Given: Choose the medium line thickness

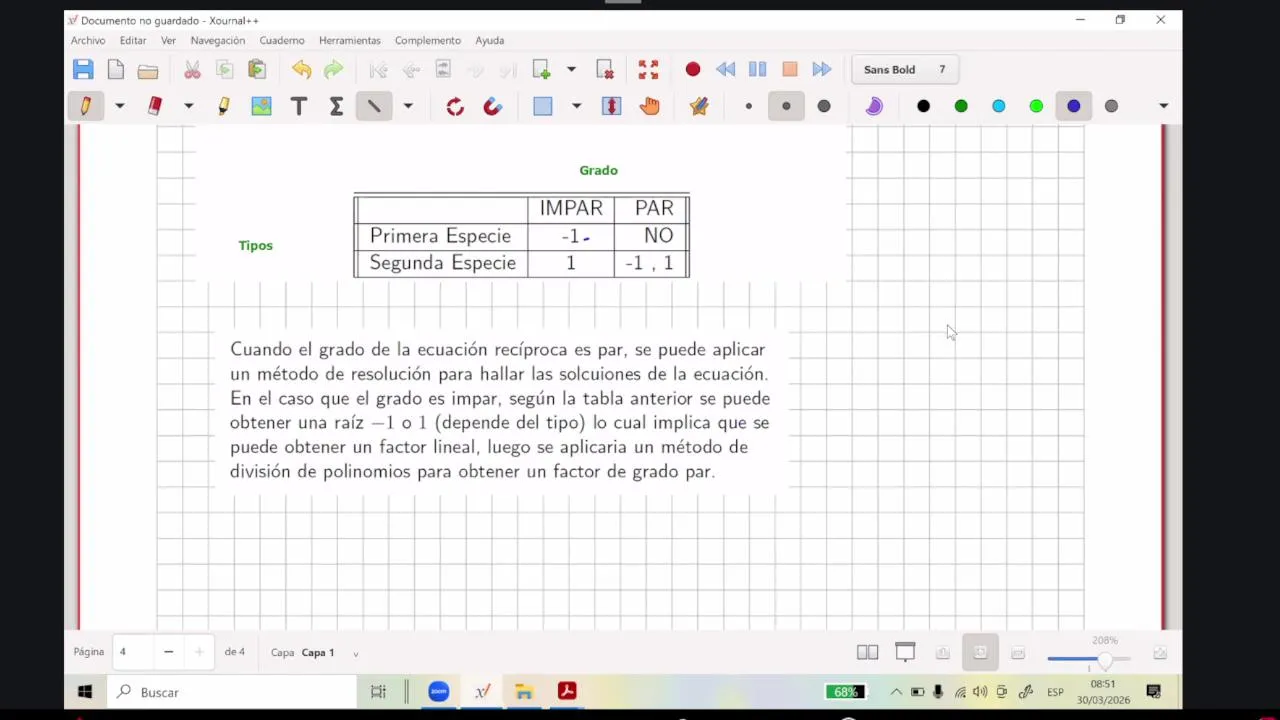Looking at the screenshot, I should click(786, 106).
